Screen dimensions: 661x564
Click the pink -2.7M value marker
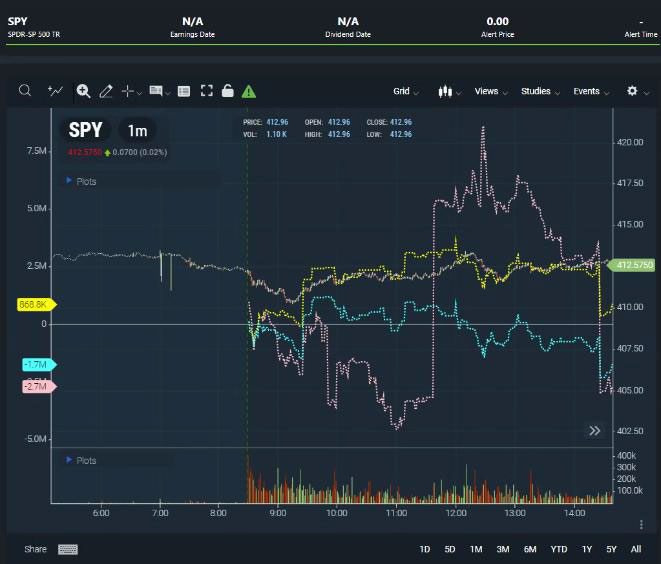39,386
